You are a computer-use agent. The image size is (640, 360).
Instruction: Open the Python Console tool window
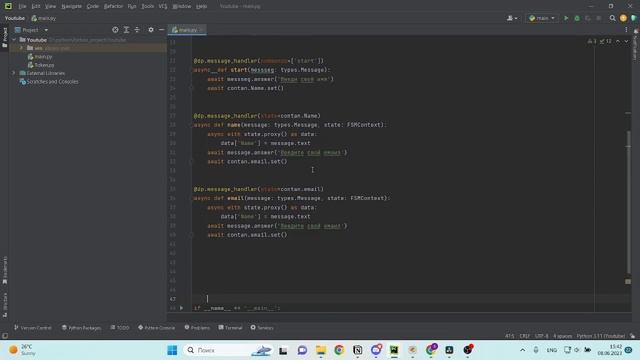[x=156, y=328]
